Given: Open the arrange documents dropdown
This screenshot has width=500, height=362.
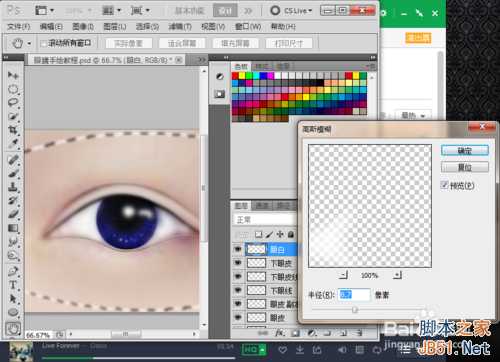Looking at the screenshot, I should tap(111, 11).
